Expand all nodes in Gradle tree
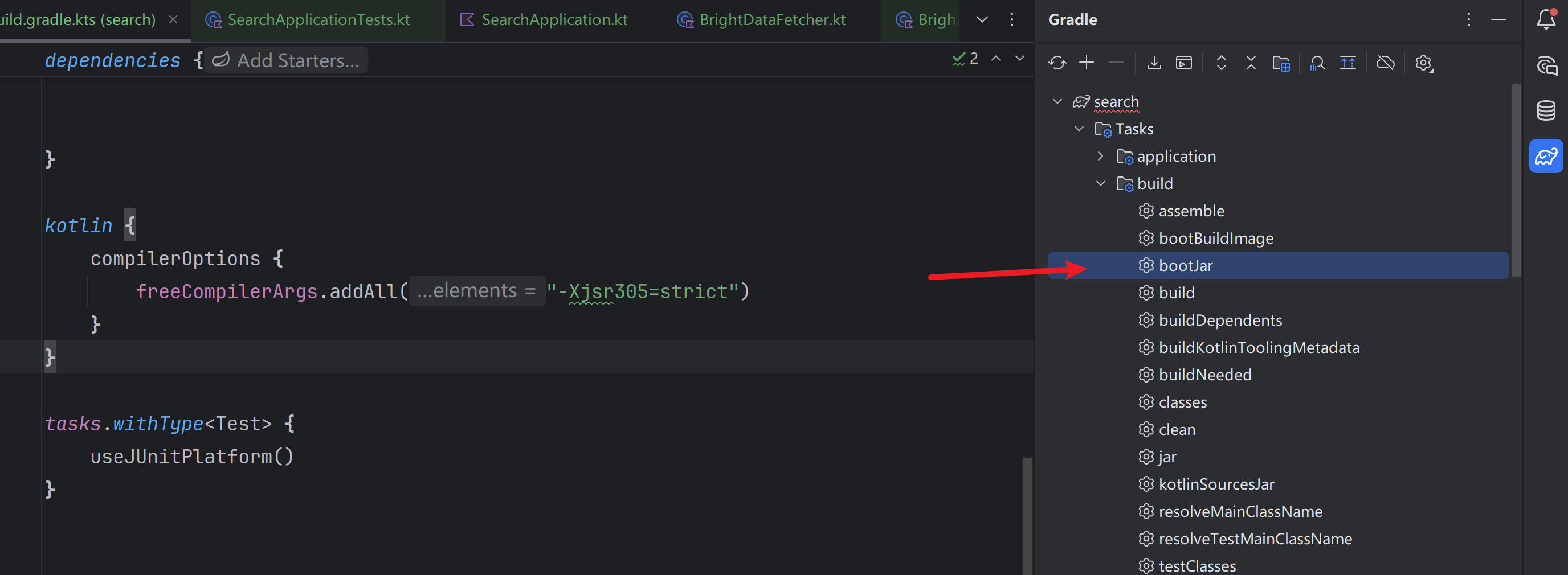Viewport: 1568px width, 575px height. [x=1221, y=62]
